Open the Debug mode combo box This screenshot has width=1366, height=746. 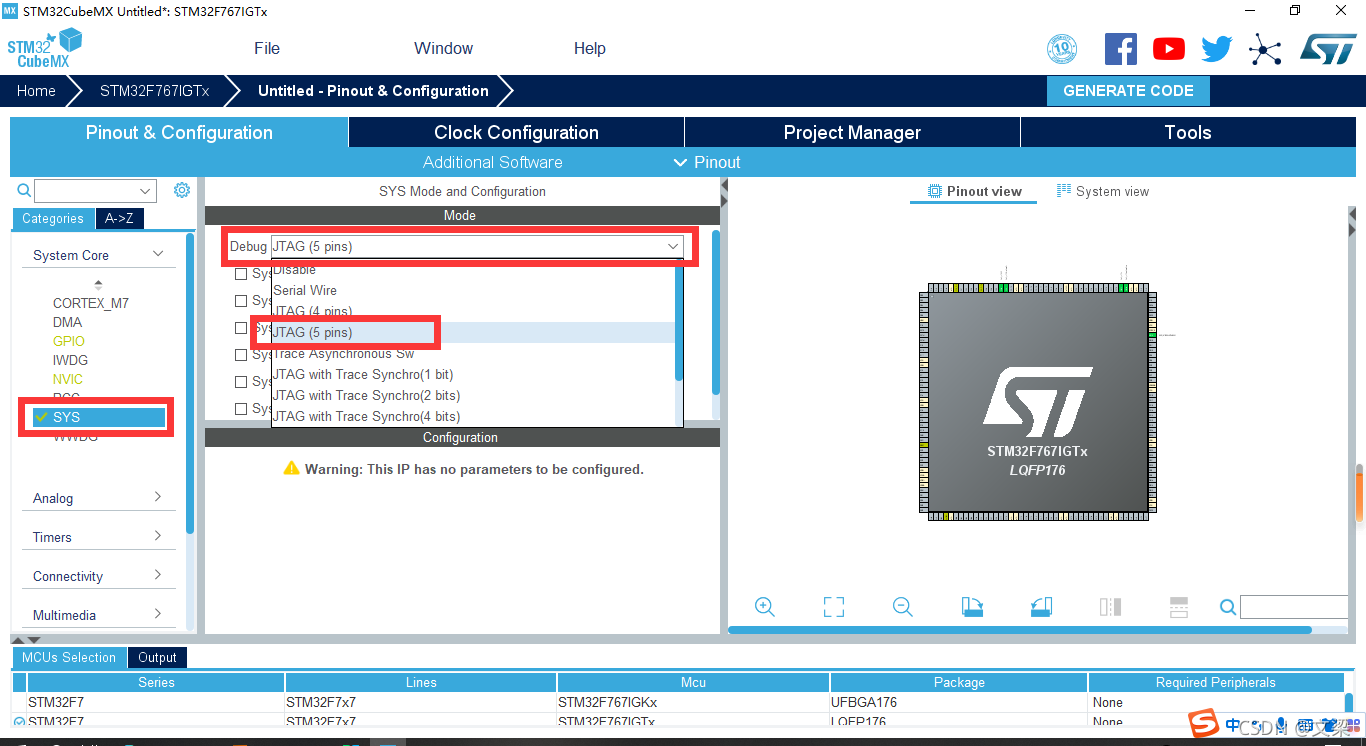click(478, 246)
